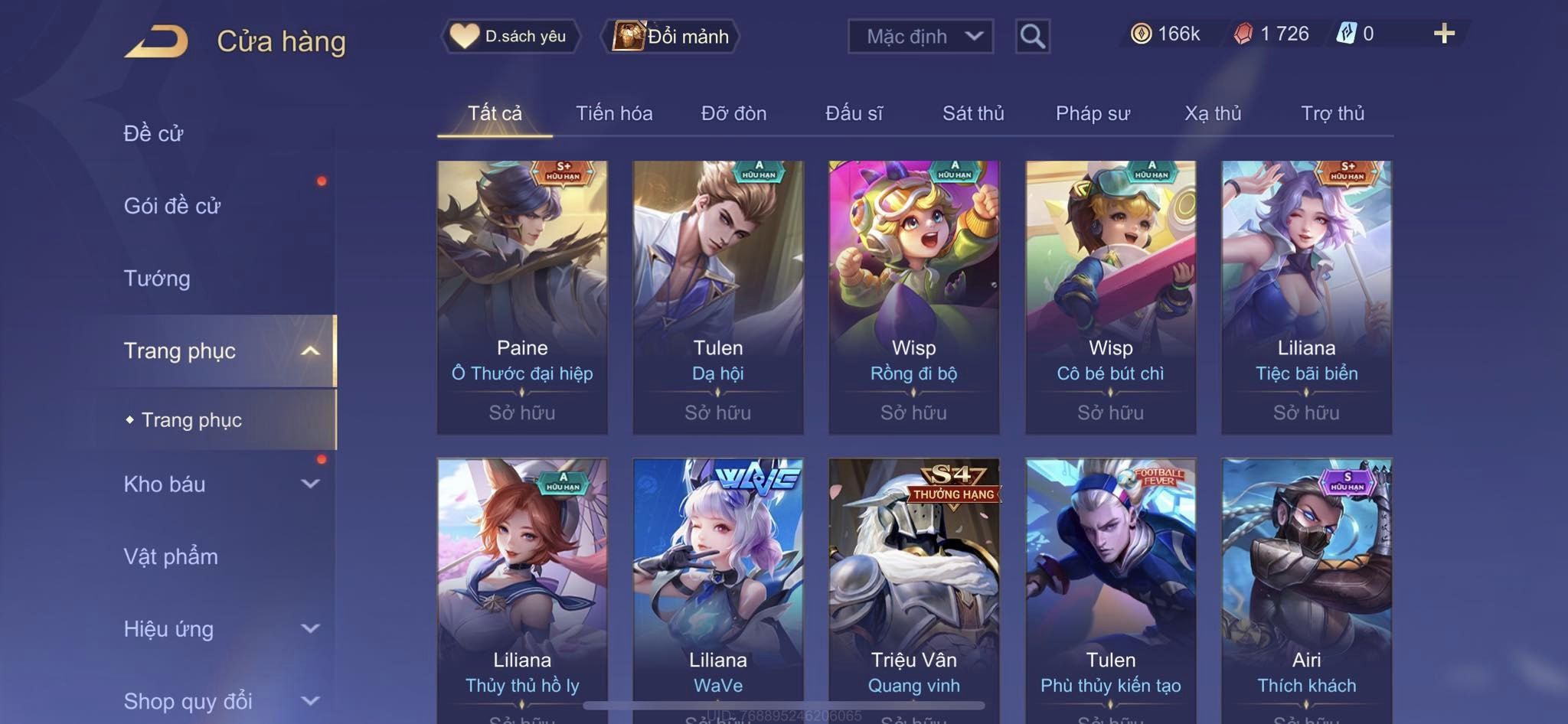Expand the Shop quy đổi section

click(x=310, y=701)
